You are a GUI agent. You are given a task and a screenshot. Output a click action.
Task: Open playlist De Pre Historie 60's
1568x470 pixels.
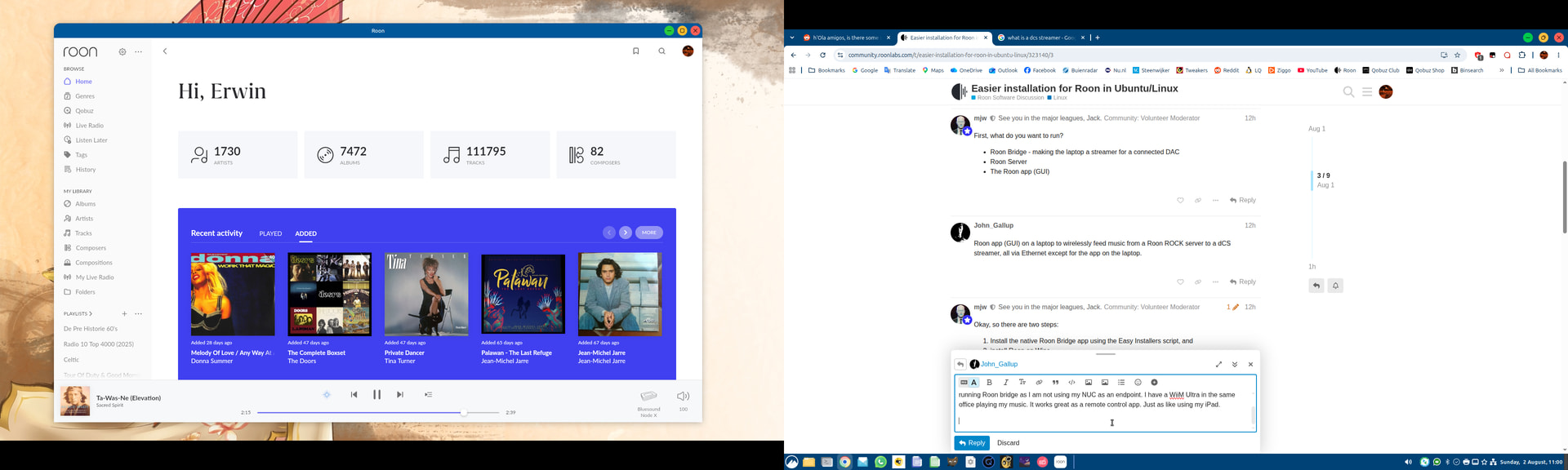[x=91, y=329]
